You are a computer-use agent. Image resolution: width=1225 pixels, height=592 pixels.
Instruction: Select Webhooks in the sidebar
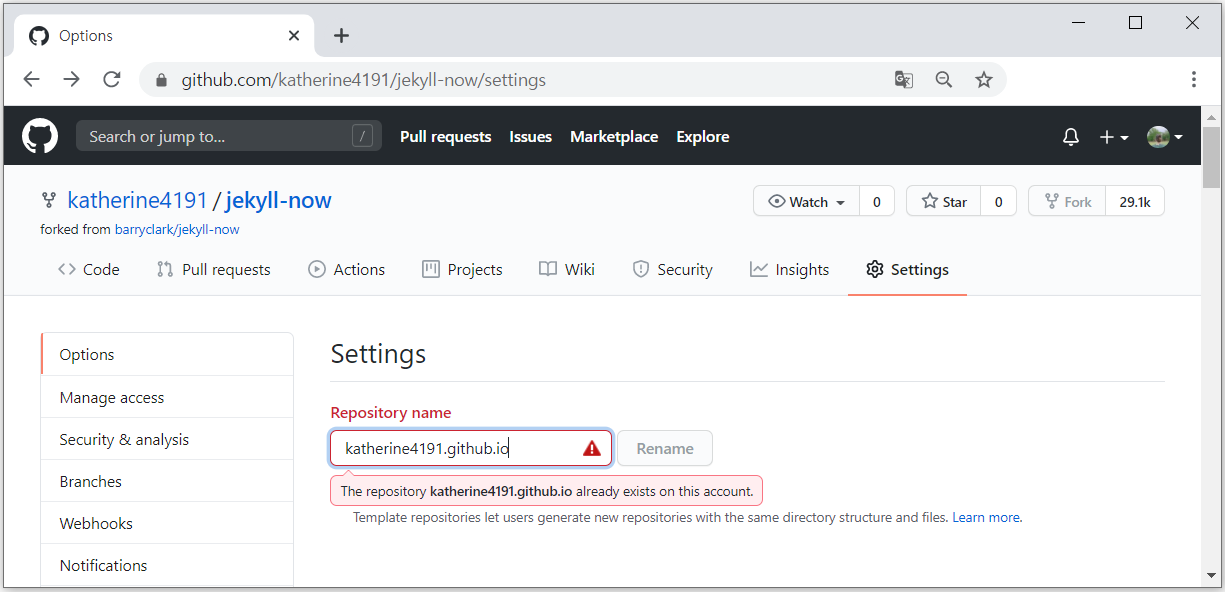pyautogui.click(x=167, y=523)
